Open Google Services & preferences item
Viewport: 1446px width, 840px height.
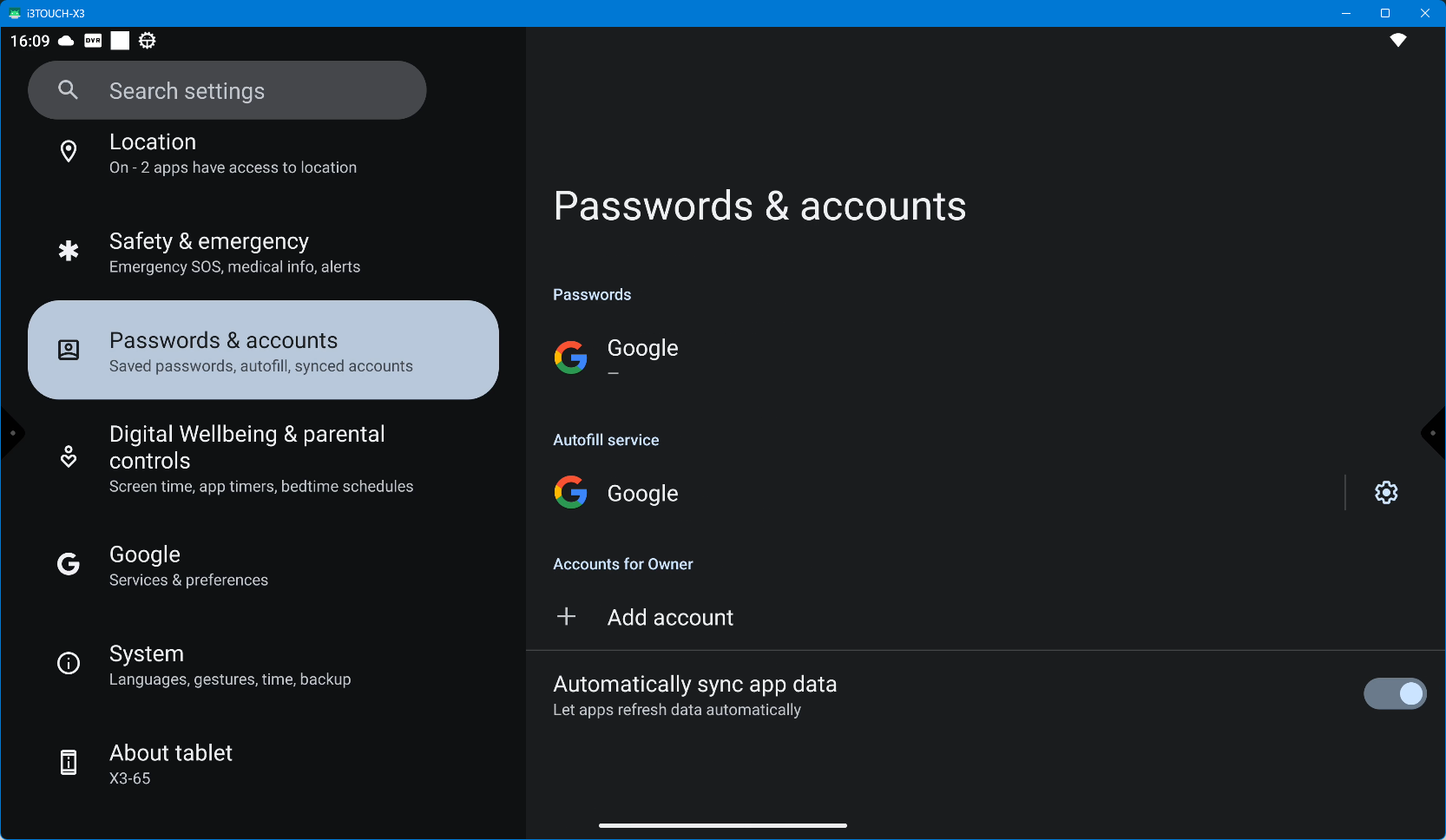pos(188,566)
